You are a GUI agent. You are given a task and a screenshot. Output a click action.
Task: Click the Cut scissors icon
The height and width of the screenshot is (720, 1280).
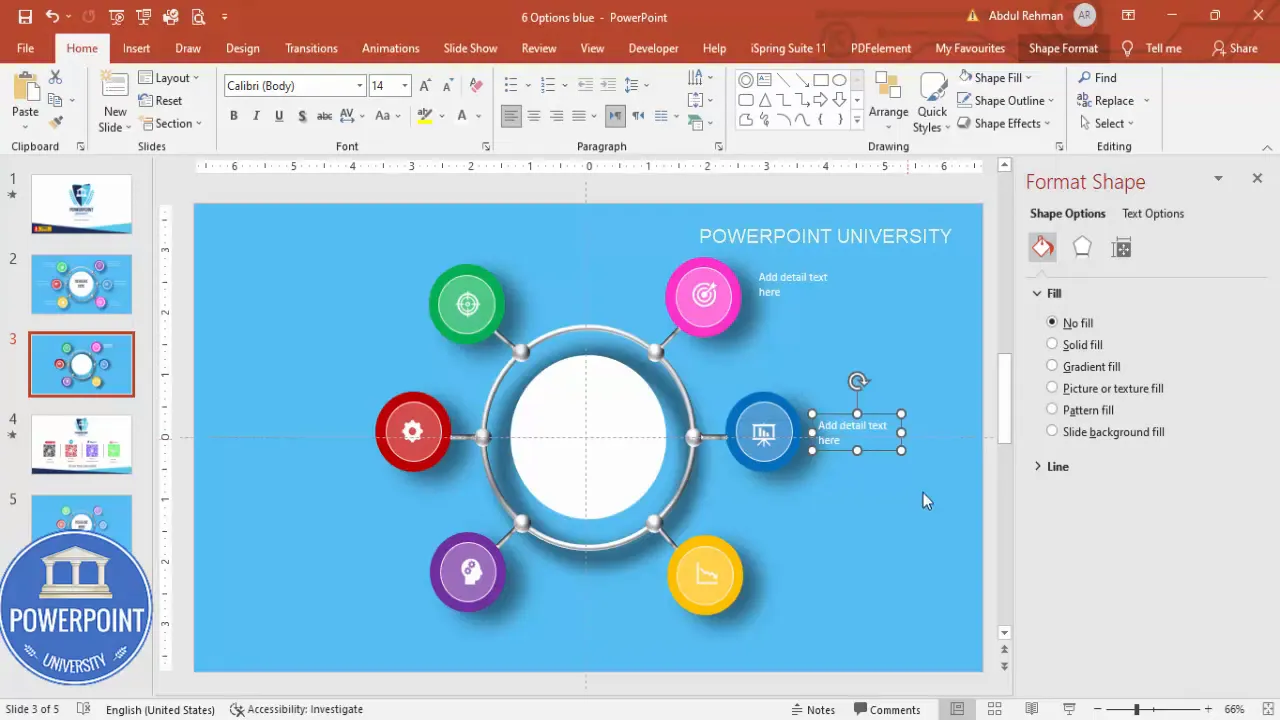click(x=56, y=77)
